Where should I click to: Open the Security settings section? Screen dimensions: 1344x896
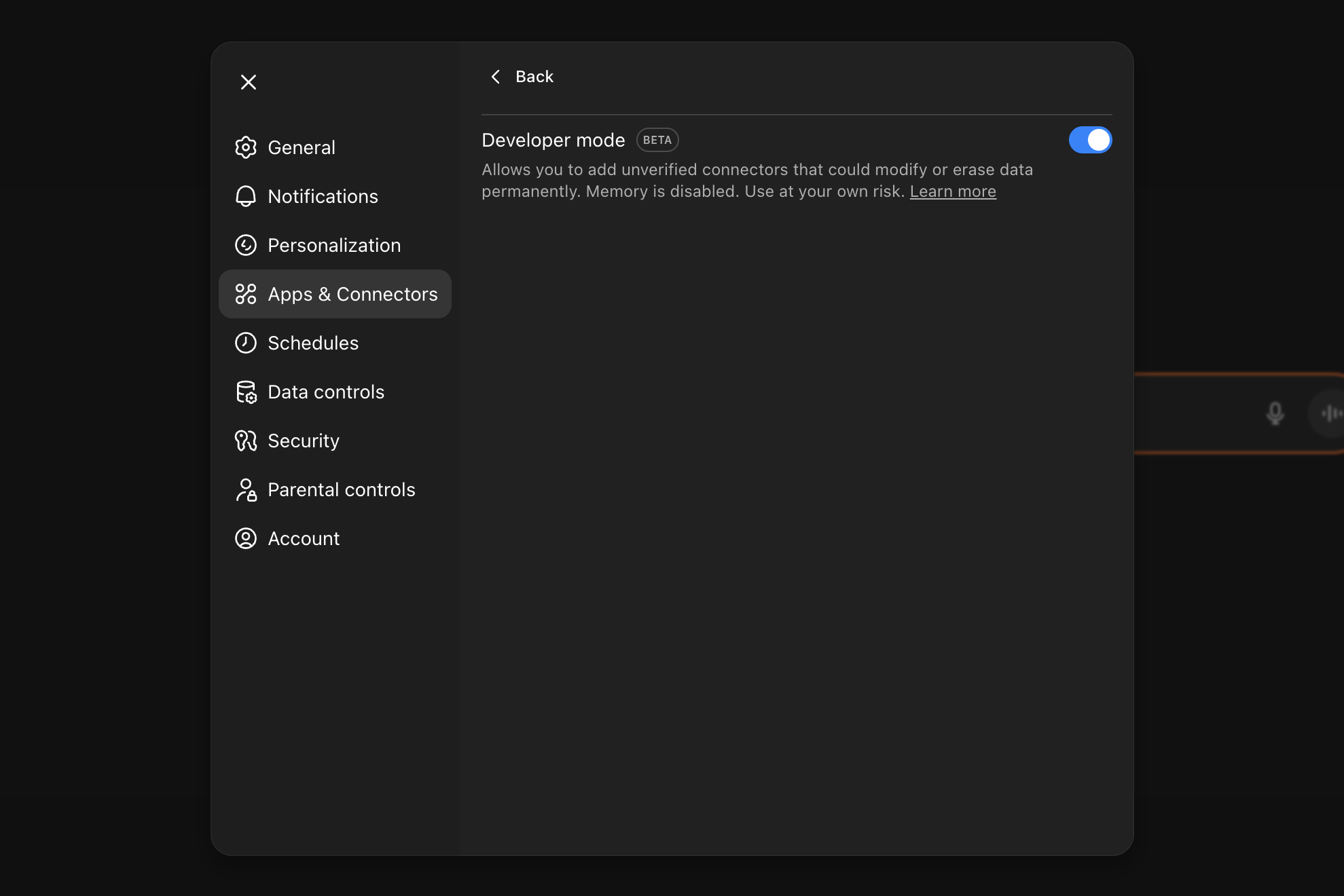pos(303,441)
